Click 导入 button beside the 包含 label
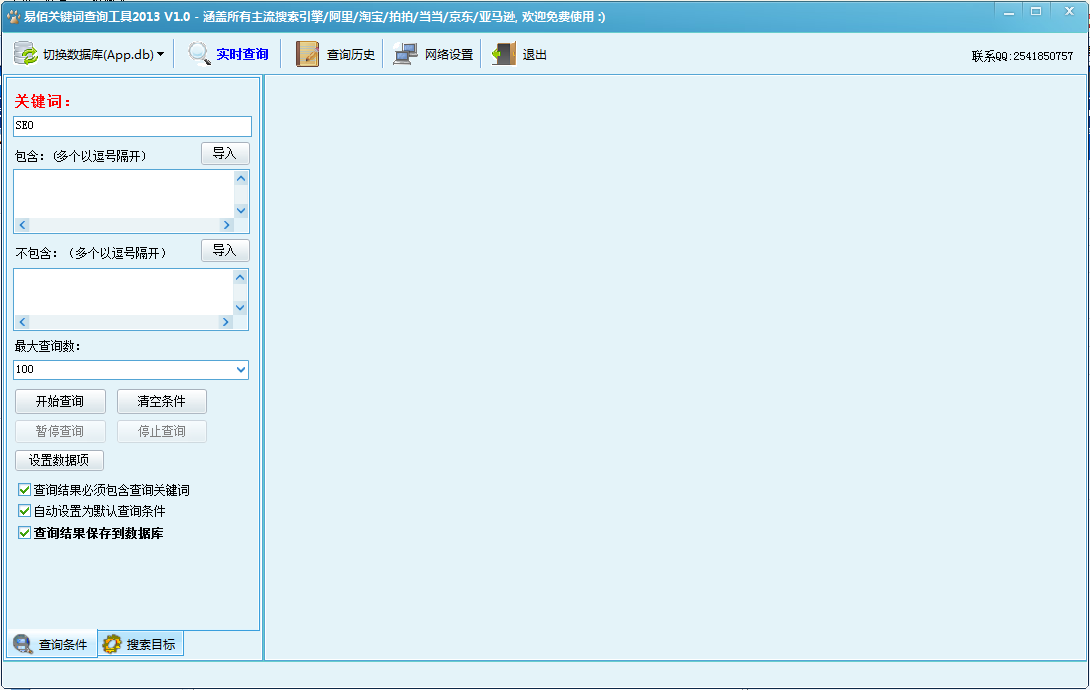The height and width of the screenshot is (690, 1090). pos(225,153)
